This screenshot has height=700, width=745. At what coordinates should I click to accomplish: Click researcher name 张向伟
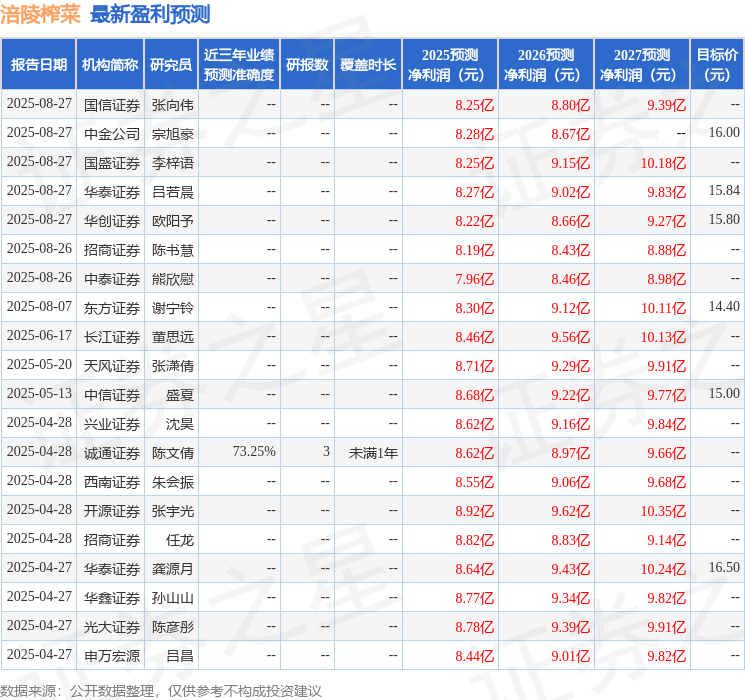[172, 105]
